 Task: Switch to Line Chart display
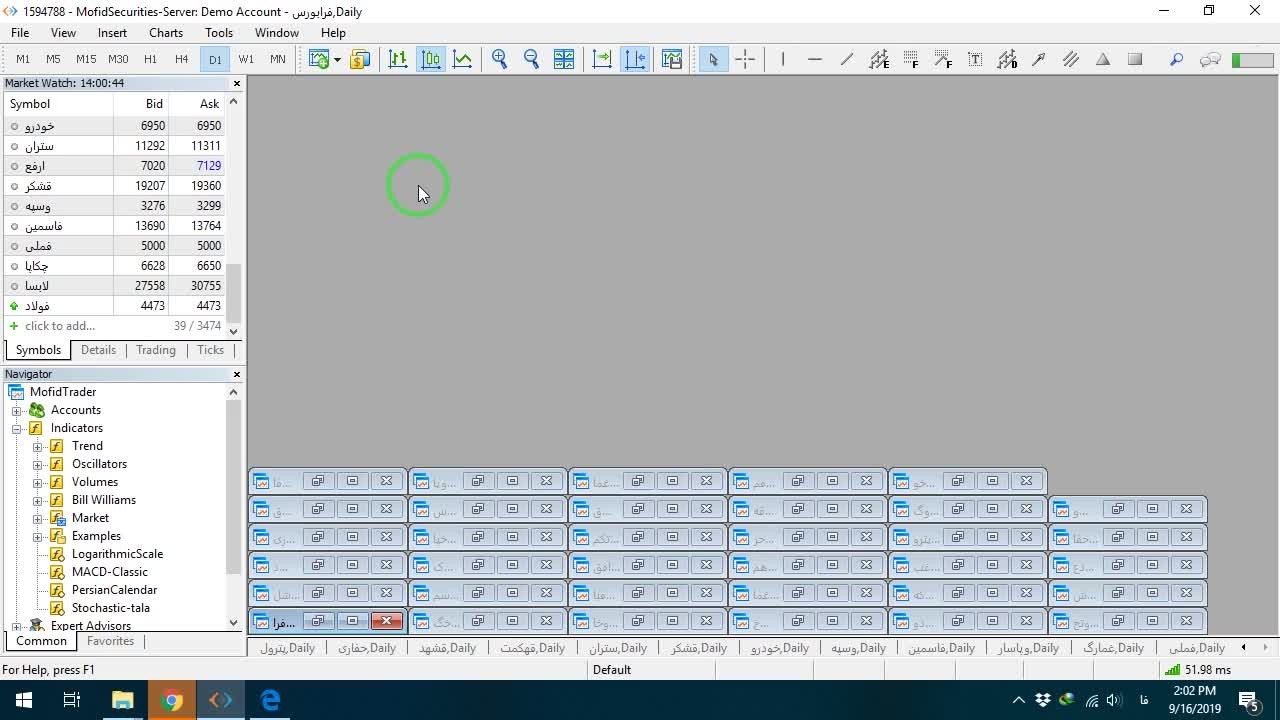(x=462, y=59)
